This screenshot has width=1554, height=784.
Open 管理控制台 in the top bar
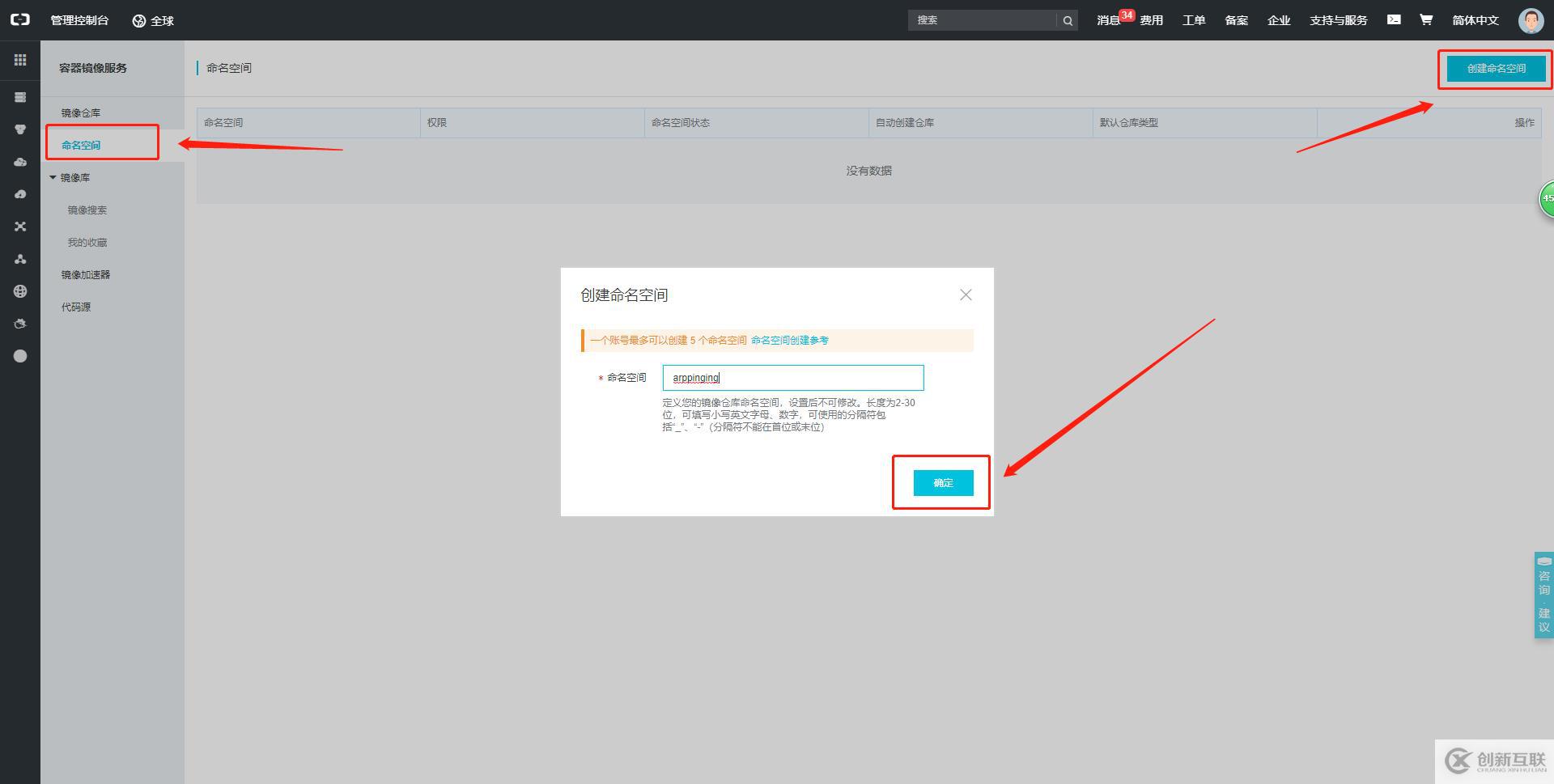tap(79, 20)
